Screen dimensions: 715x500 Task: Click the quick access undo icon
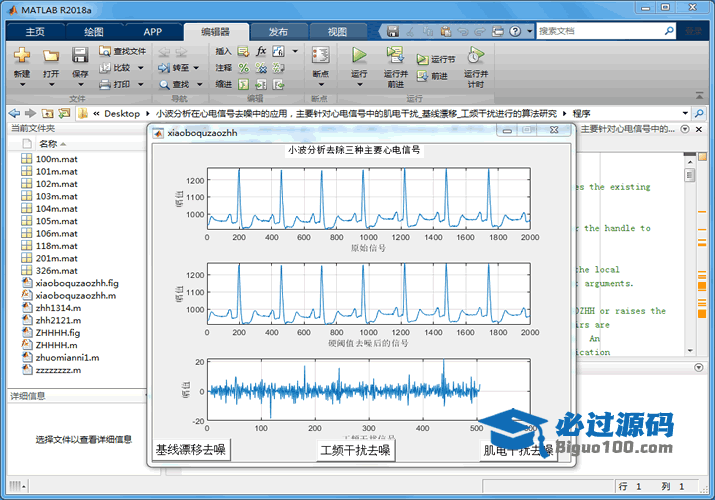462,31
